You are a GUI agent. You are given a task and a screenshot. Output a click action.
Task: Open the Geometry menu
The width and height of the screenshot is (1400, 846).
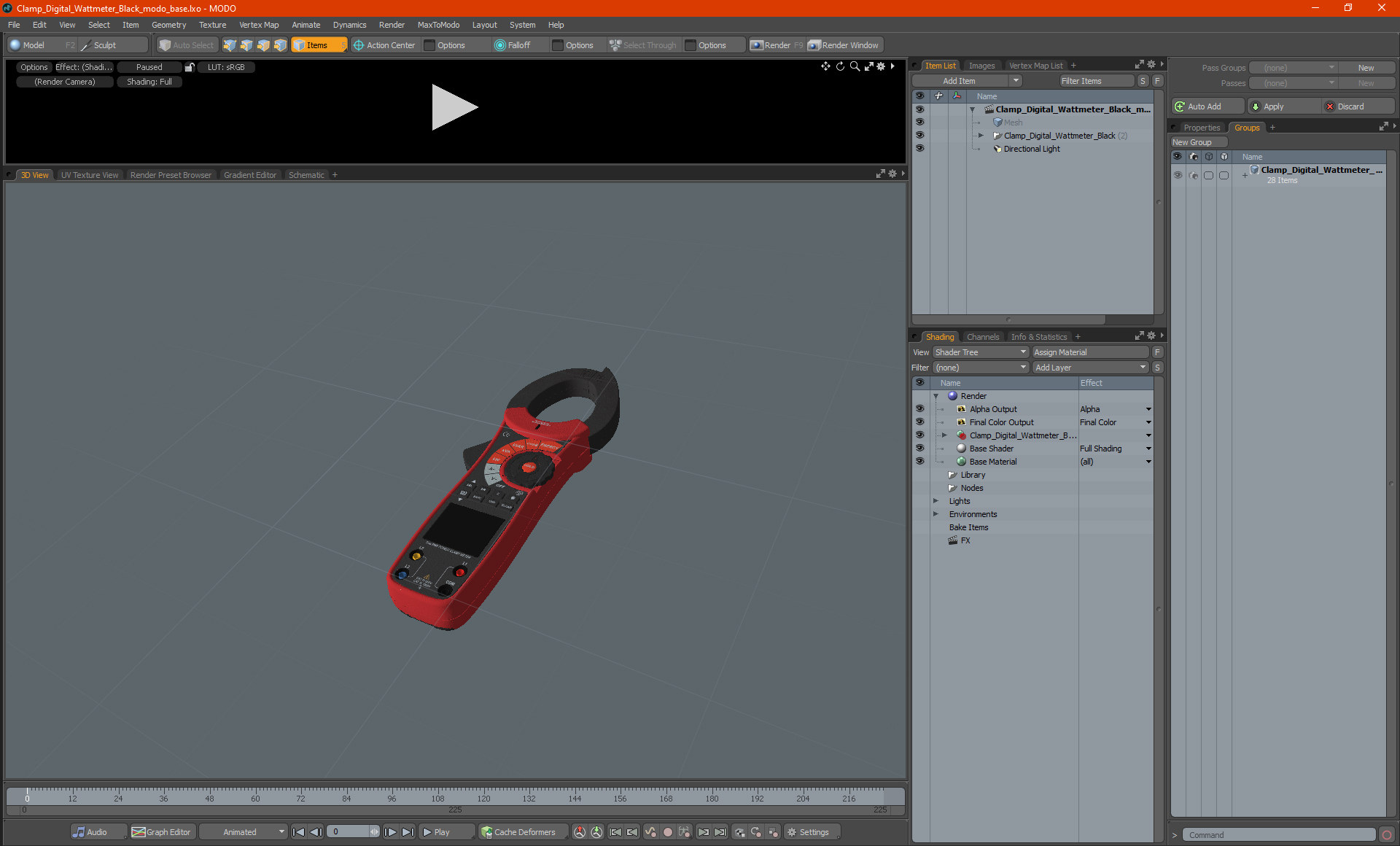(x=168, y=25)
